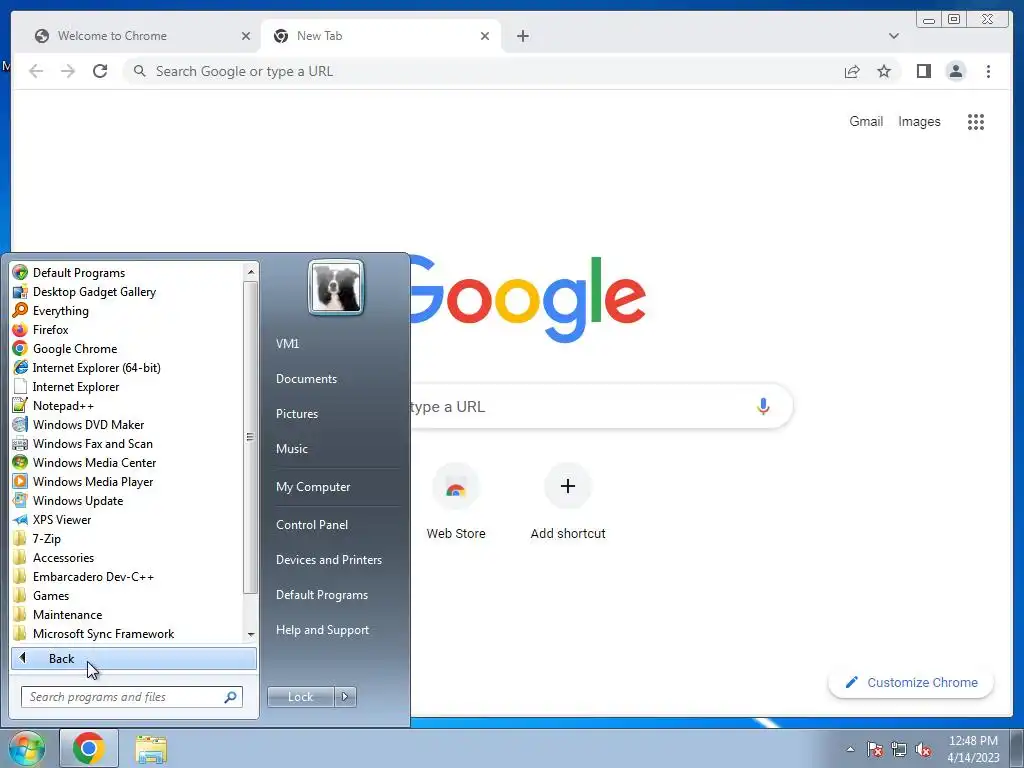The image size is (1024, 768).
Task: Bookmark this tab with the star
Action: [884, 71]
